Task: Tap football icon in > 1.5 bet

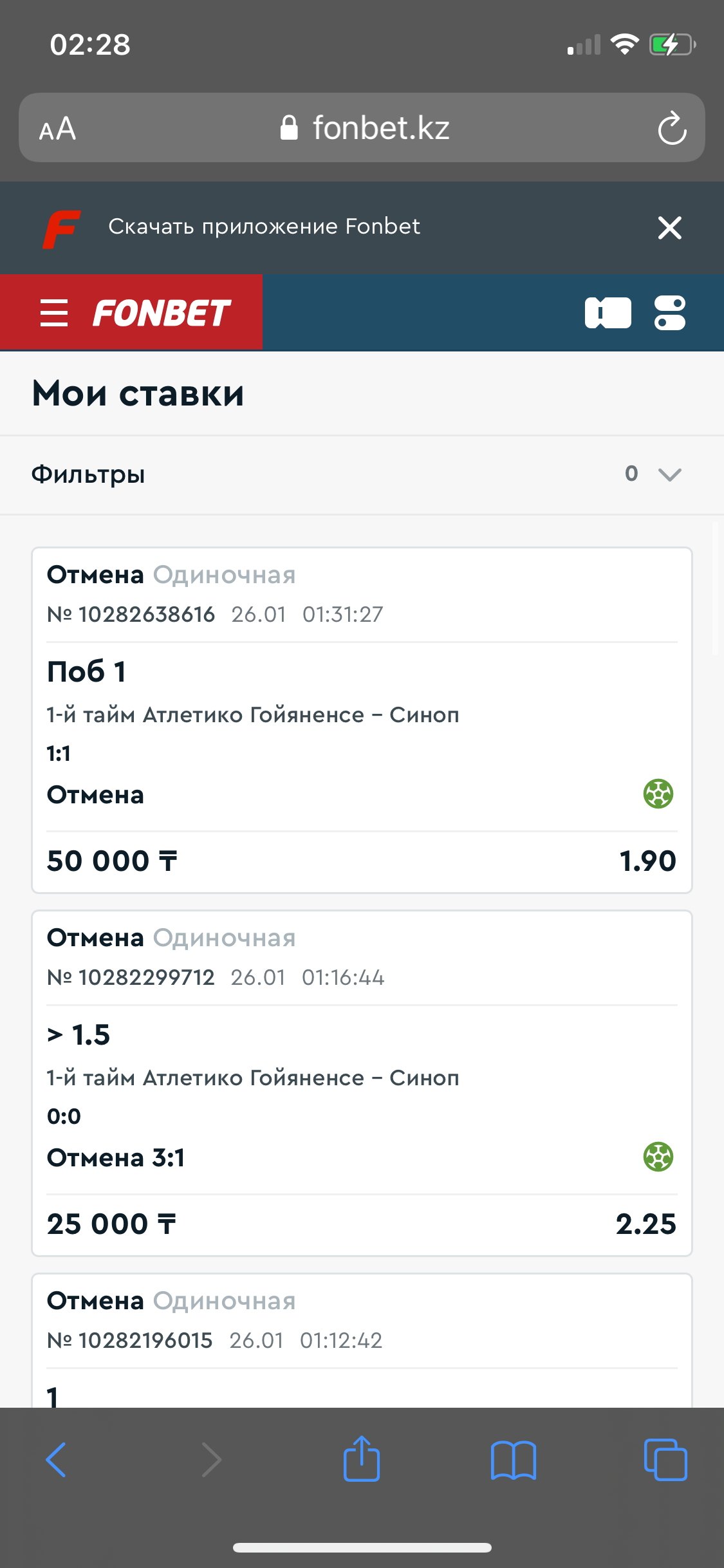Action: pyautogui.click(x=658, y=1157)
